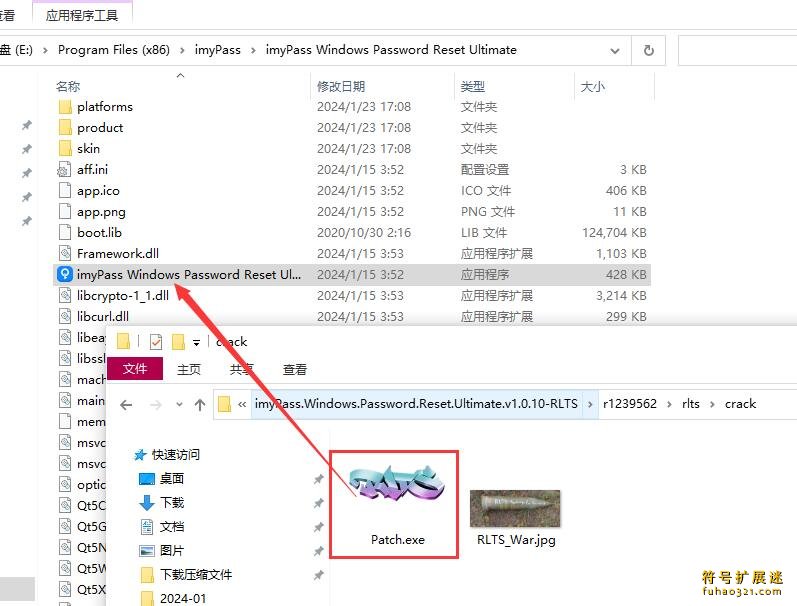Click properties checkmark icon in crack title bar
Viewport: 797px width, 606px height.
(x=156, y=342)
